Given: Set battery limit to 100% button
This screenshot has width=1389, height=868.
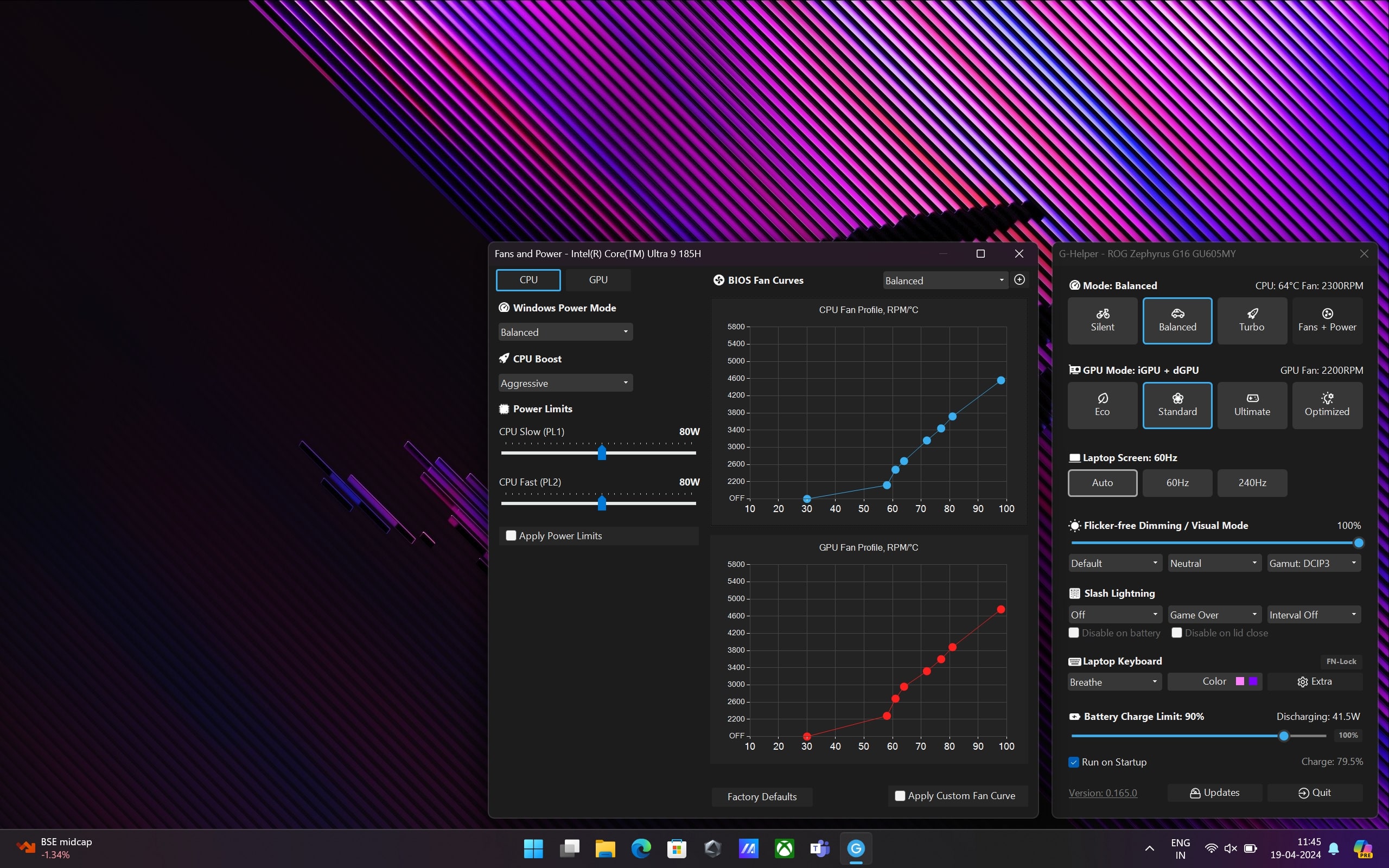Looking at the screenshot, I should coord(1348,736).
